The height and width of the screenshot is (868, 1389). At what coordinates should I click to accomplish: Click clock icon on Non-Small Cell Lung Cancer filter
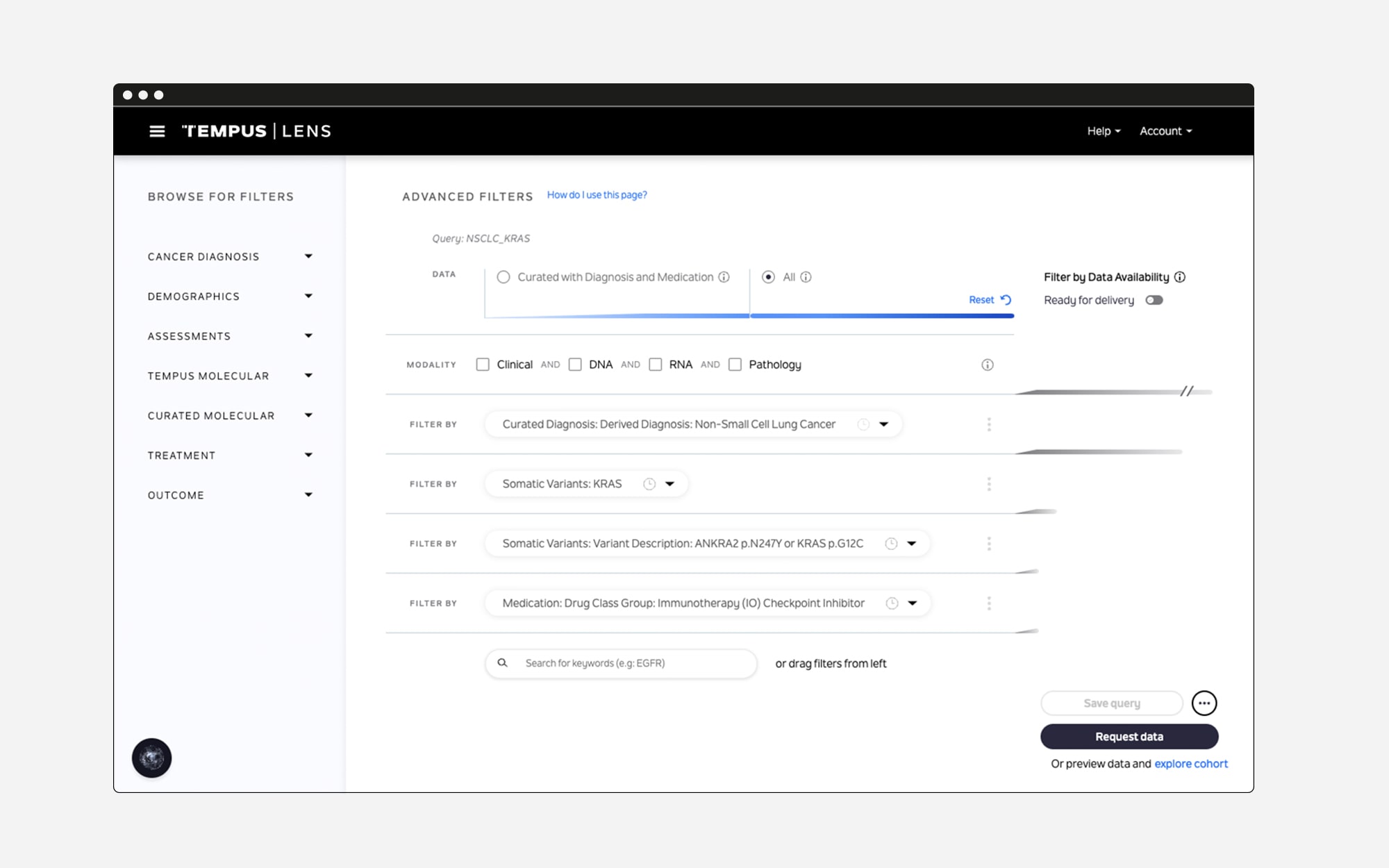(863, 424)
